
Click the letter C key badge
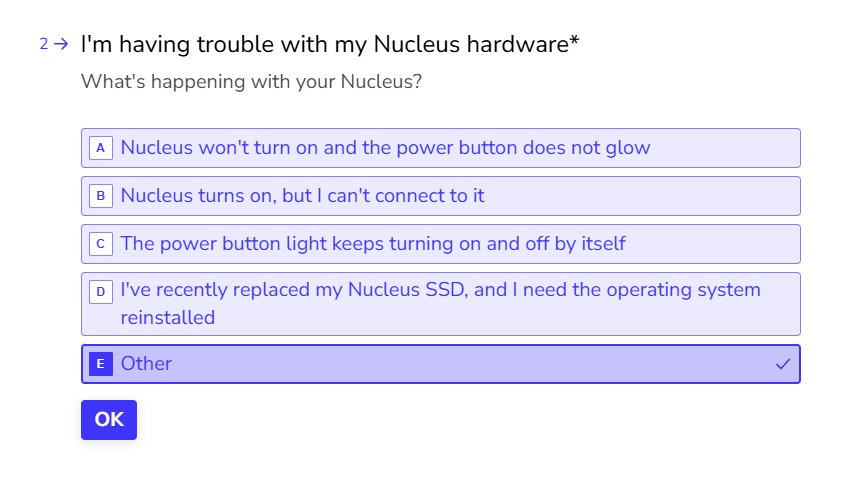coord(100,244)
